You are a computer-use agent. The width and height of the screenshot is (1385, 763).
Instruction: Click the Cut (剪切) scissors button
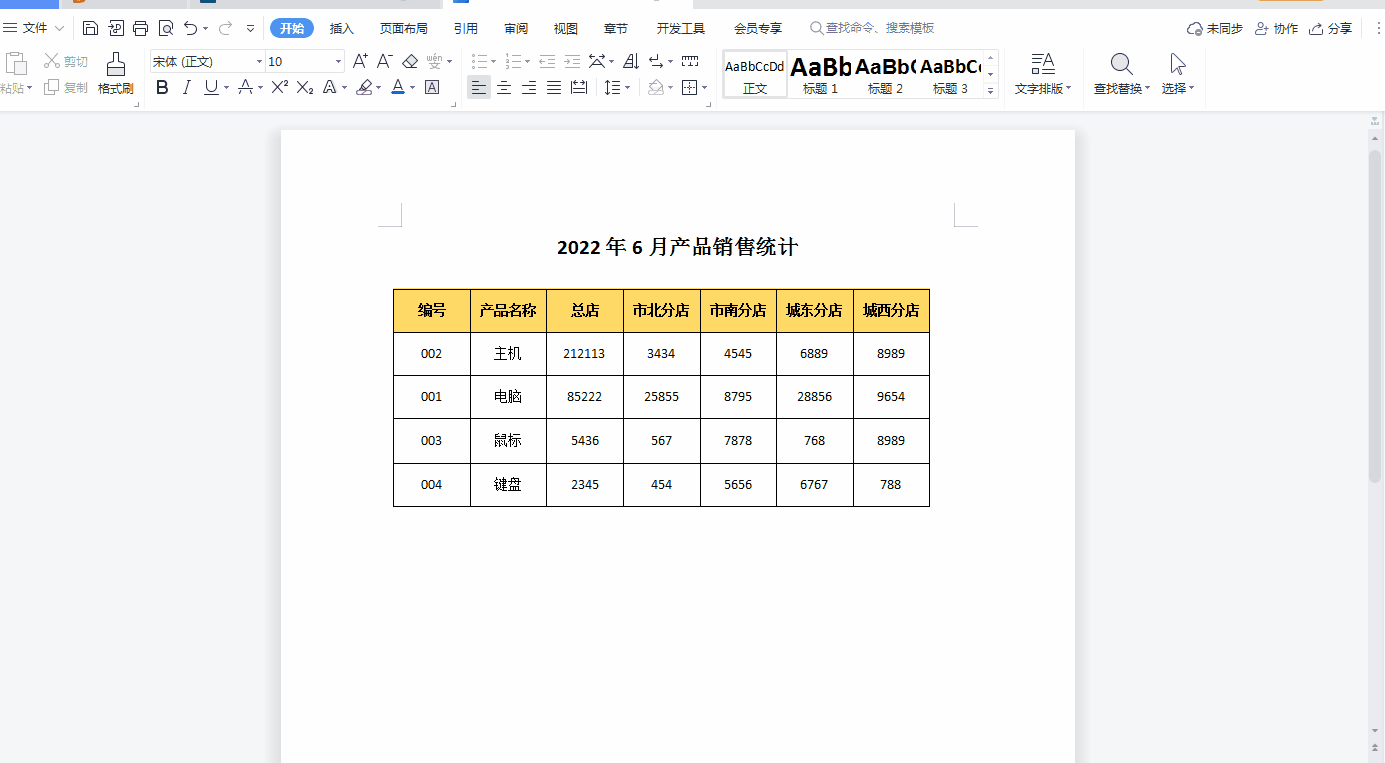pos(66,62)
